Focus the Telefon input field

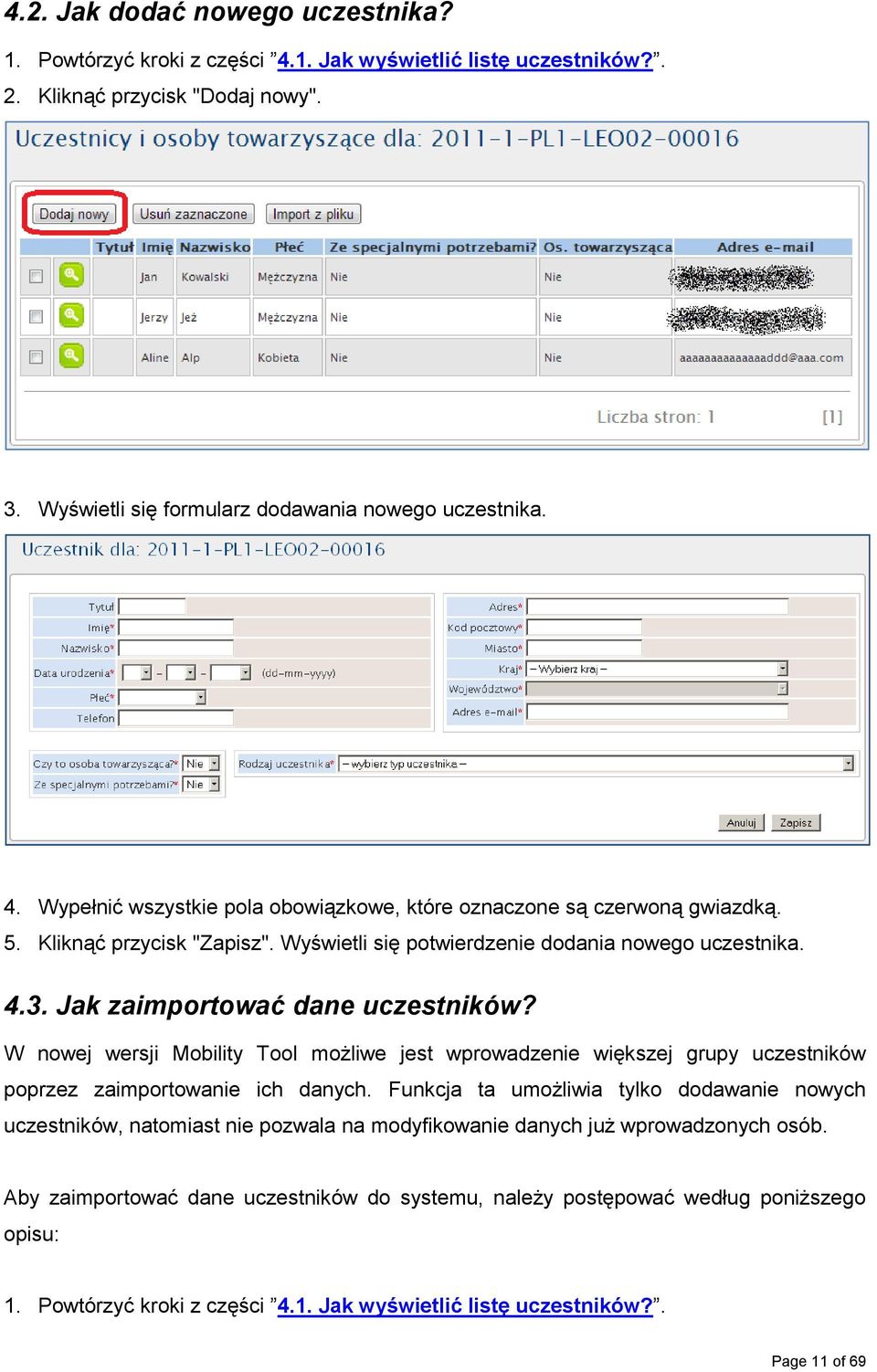pos(176,718)
